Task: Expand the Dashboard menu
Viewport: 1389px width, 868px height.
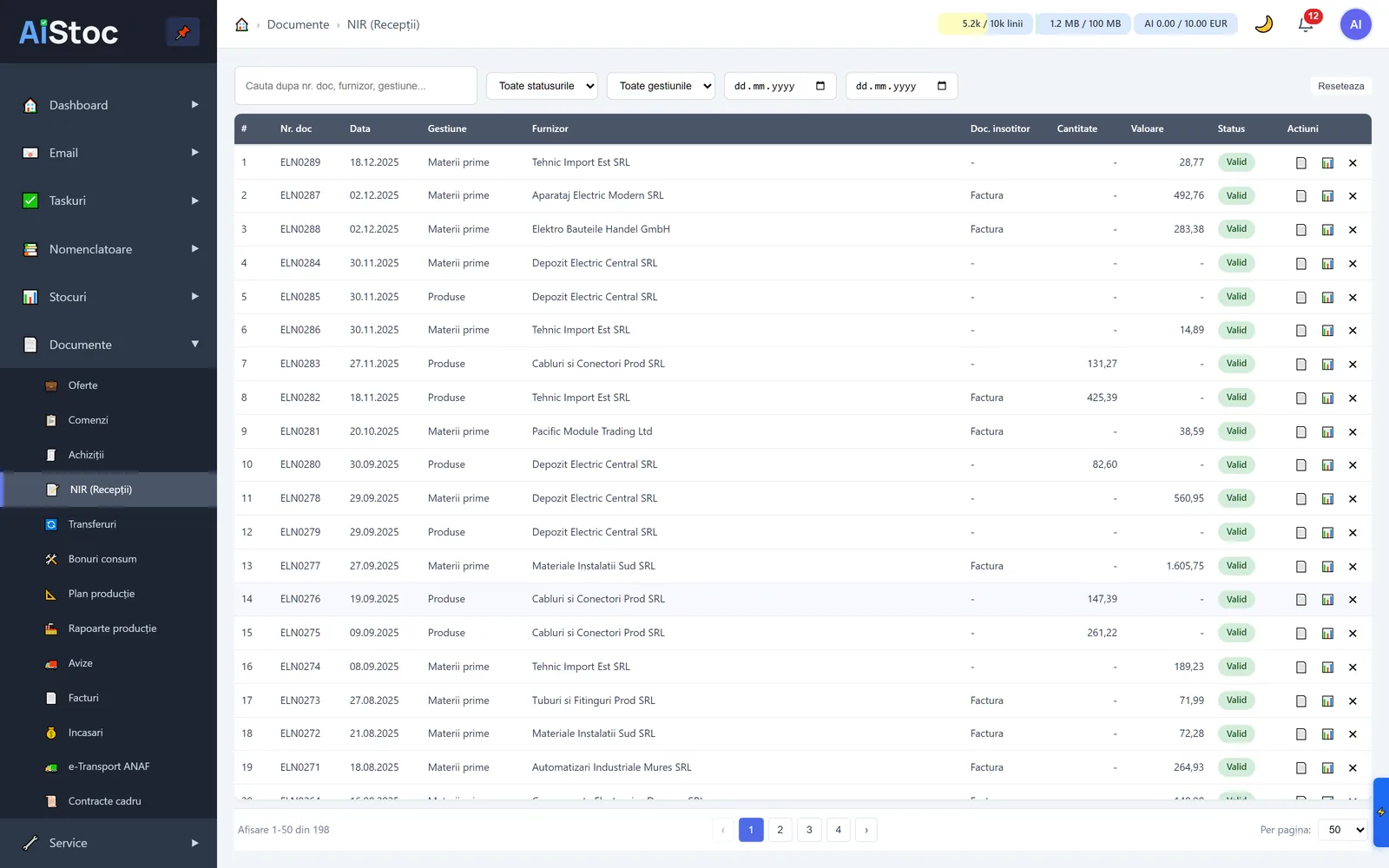Action: (x=109, y=105)
